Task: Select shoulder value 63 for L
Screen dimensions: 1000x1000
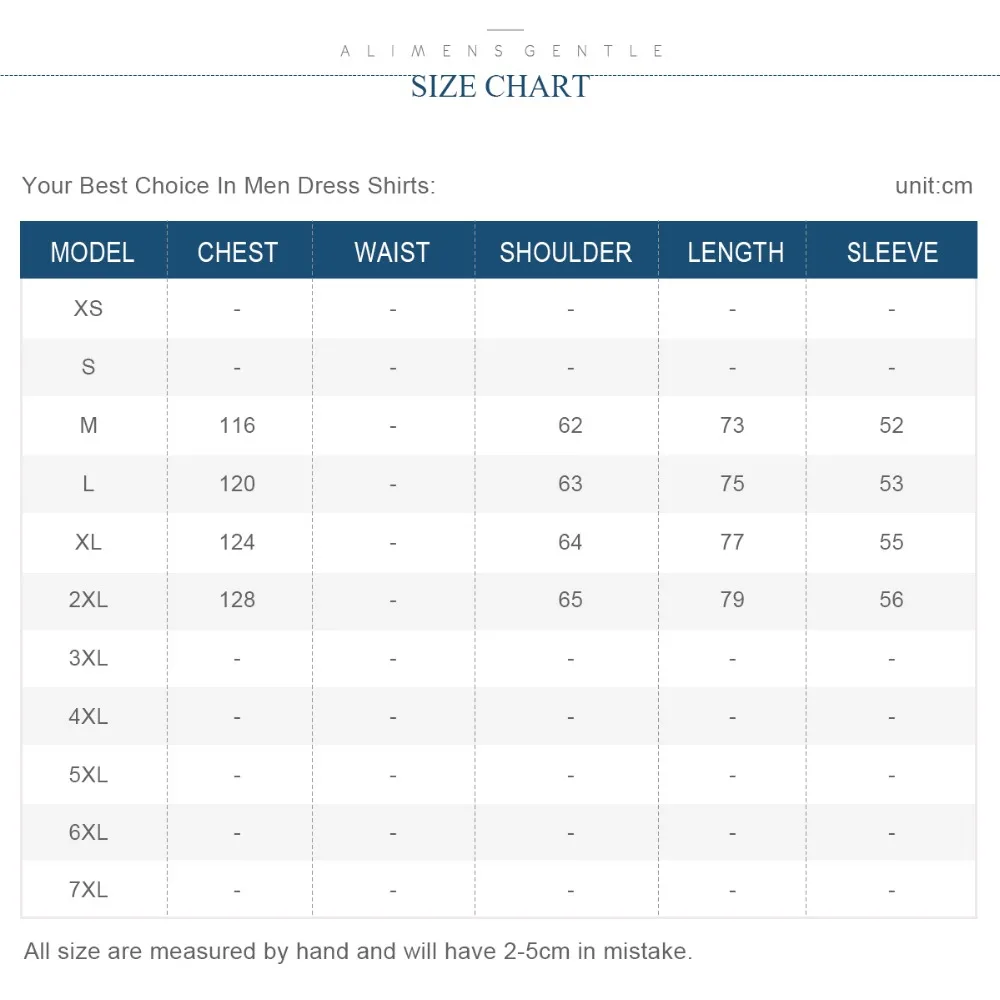Action: coord(570,483)
